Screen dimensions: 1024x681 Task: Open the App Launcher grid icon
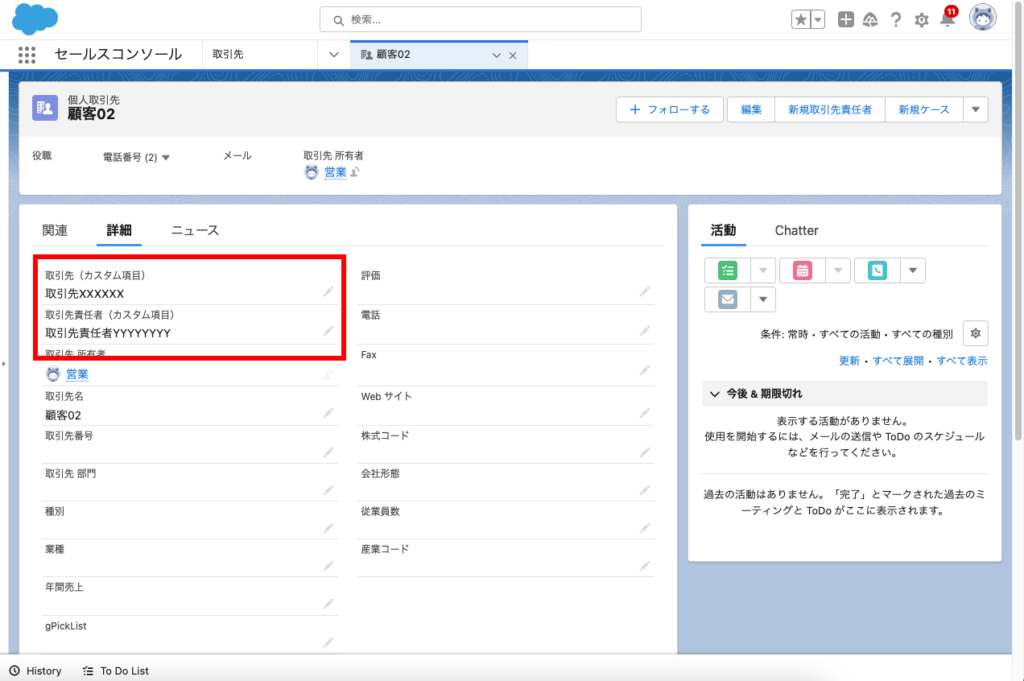[x=27, y=55]
